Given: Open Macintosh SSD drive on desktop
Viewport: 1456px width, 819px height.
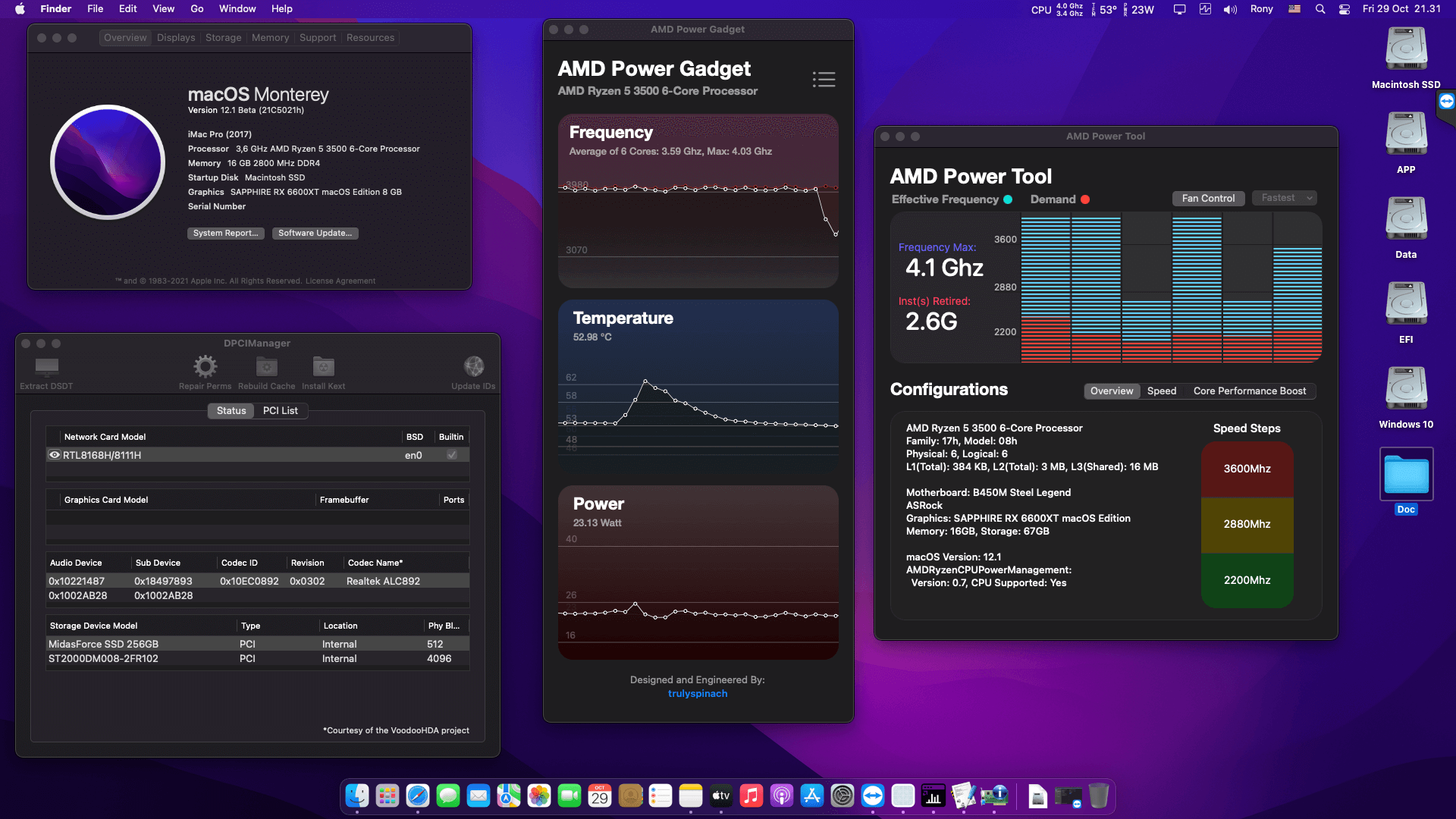Looking at the screenshot, I should [1406, 50].
